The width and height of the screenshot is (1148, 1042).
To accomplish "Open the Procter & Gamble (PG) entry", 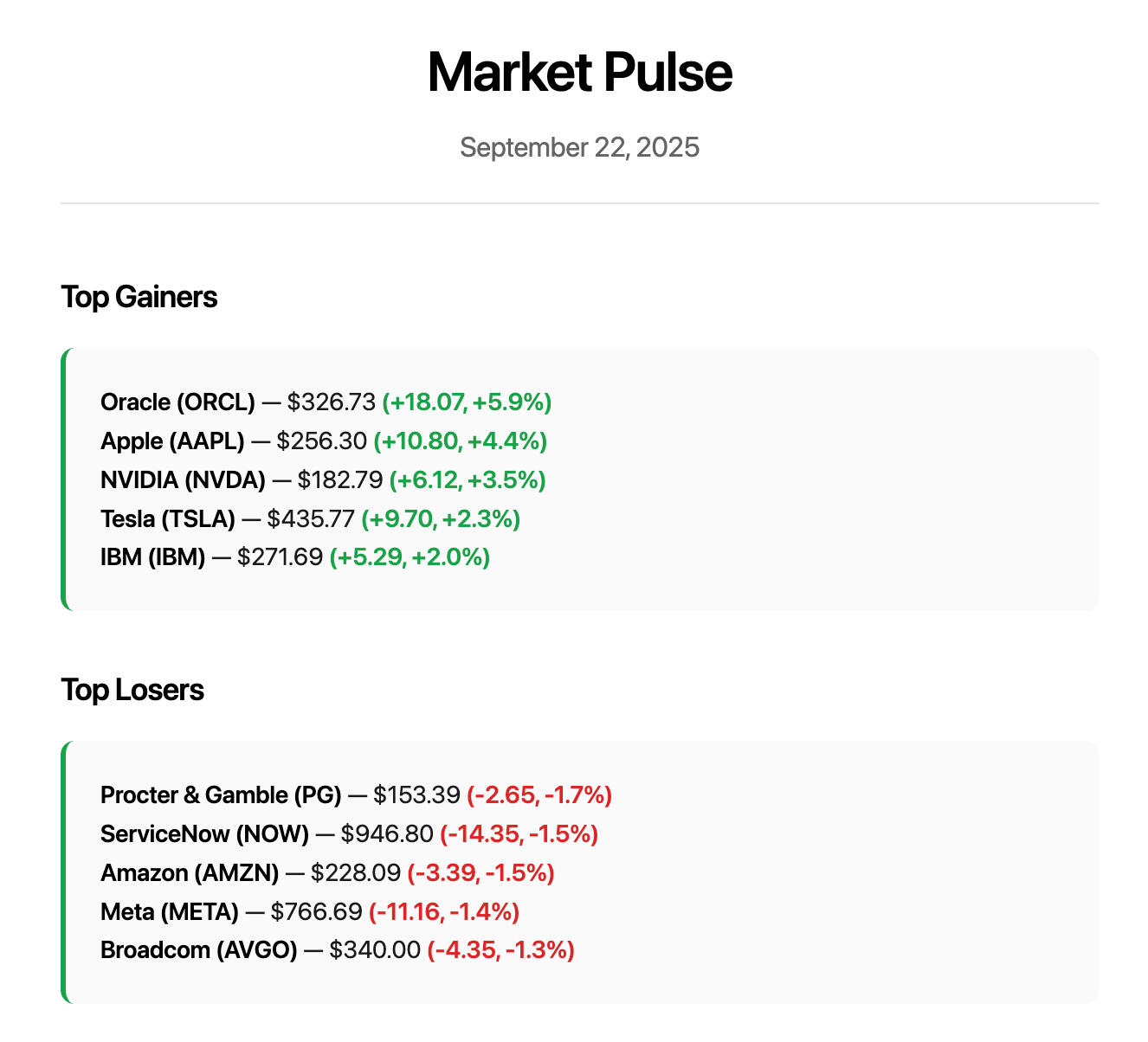I will point(221,795).
